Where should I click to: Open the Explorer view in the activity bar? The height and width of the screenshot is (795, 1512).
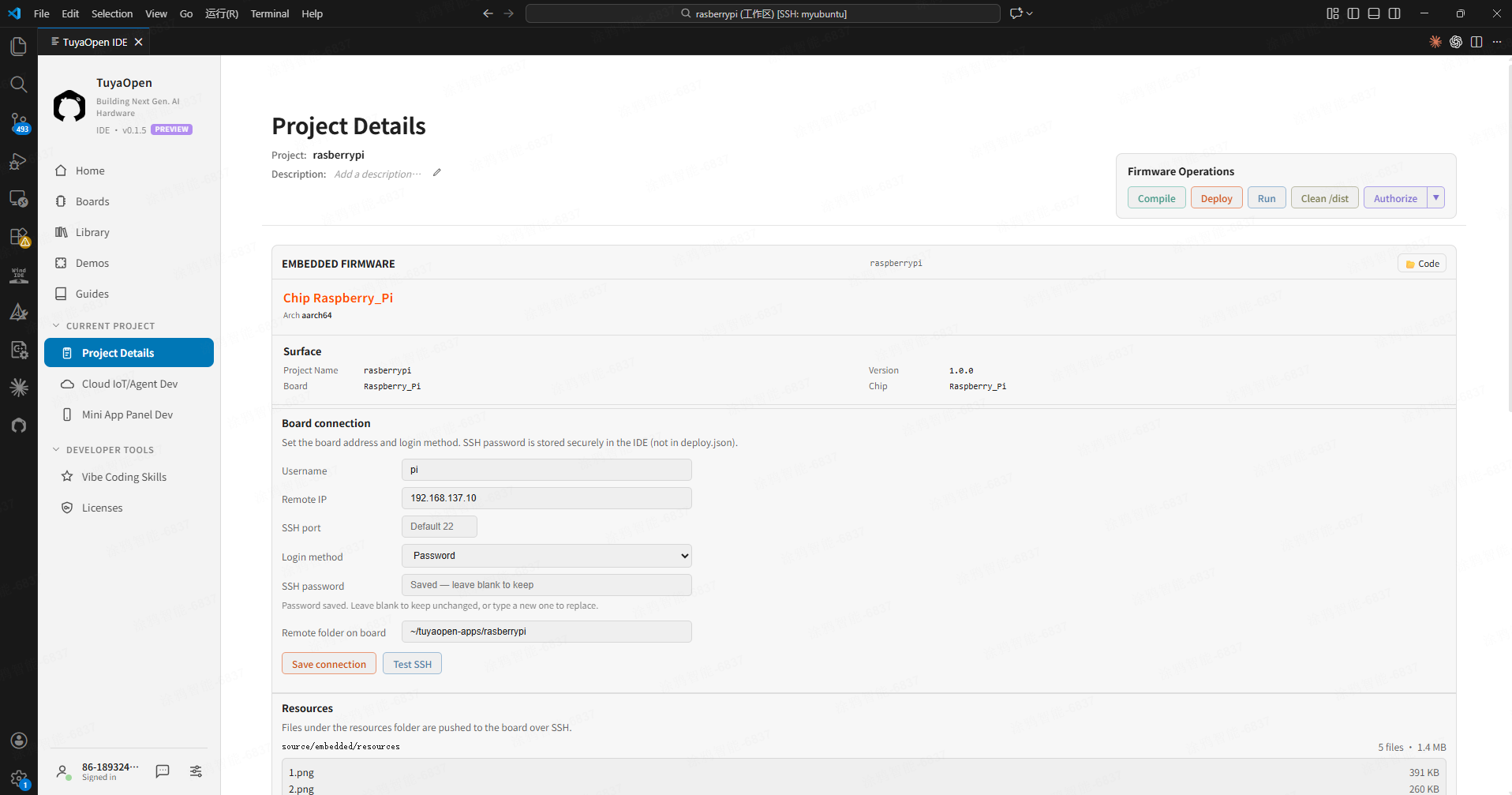[19, 47]
